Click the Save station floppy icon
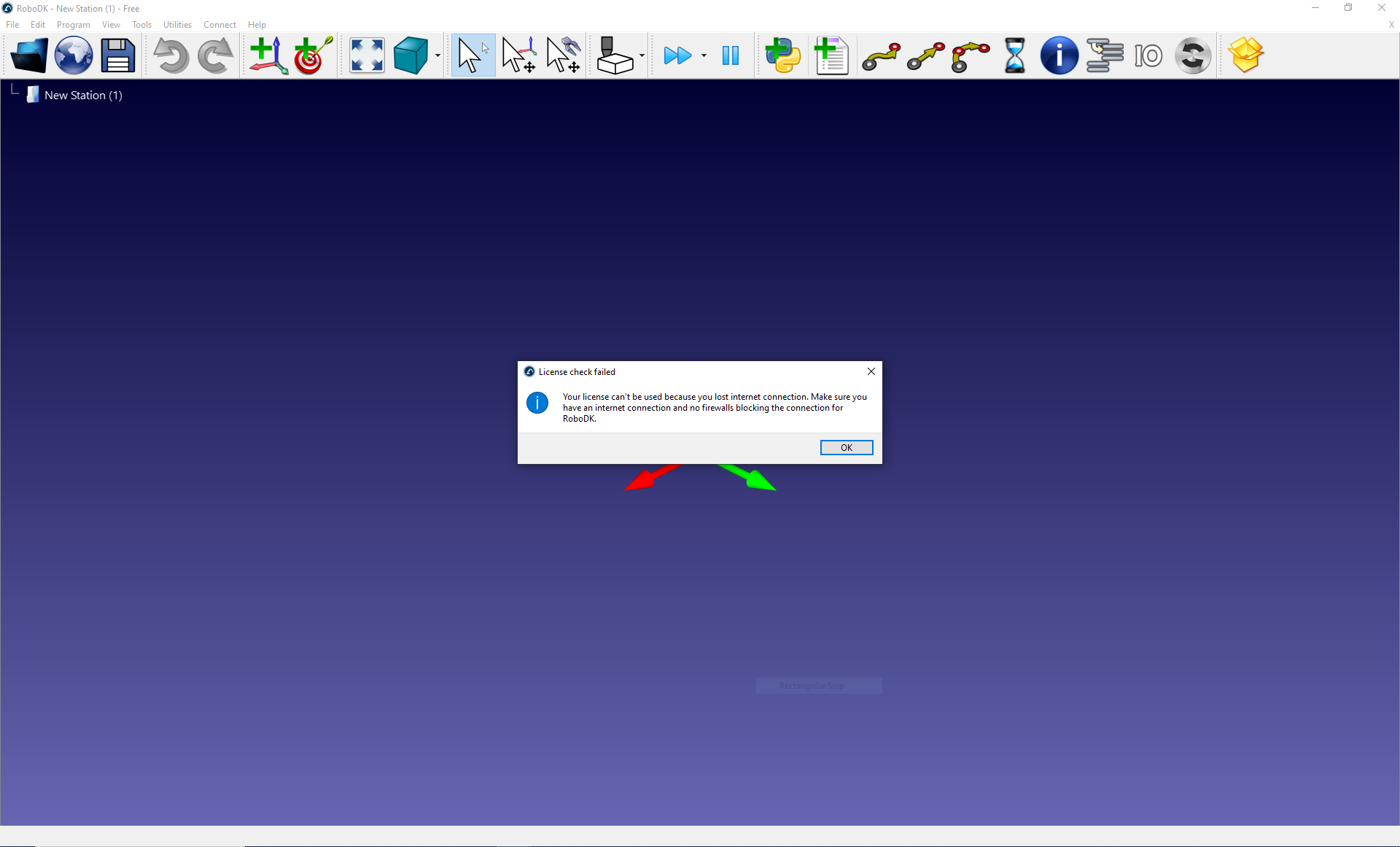This screenshot has height=847, width=1400. pyautogui.click(x=118, y=55)
